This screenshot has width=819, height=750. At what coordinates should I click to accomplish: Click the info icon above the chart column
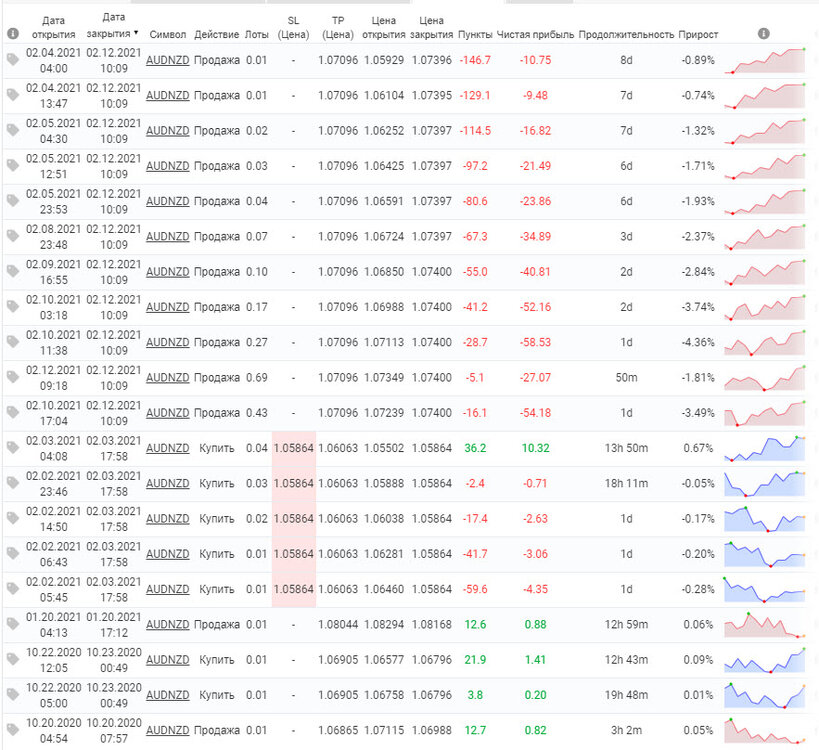click(x=764, y=33)
